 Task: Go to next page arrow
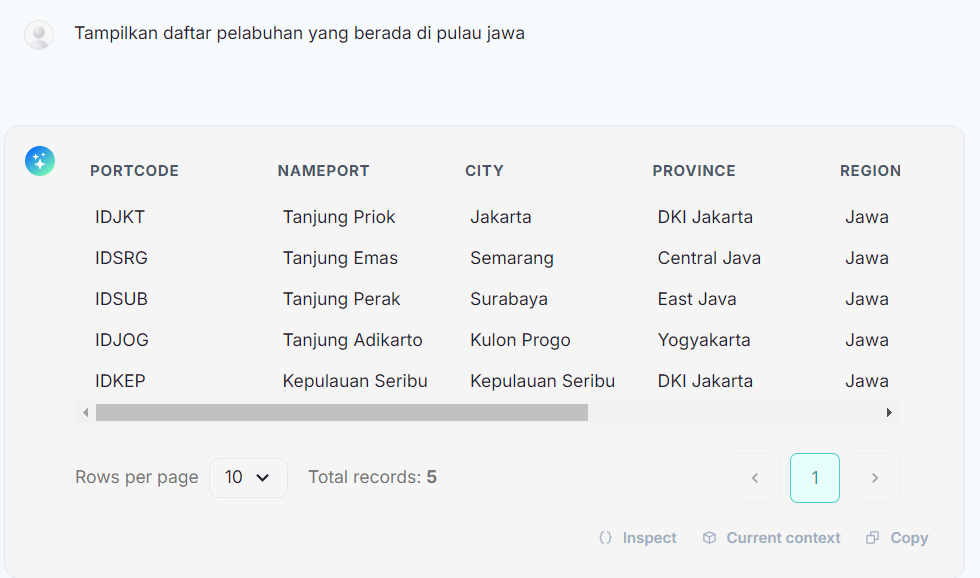coord(875,478)
